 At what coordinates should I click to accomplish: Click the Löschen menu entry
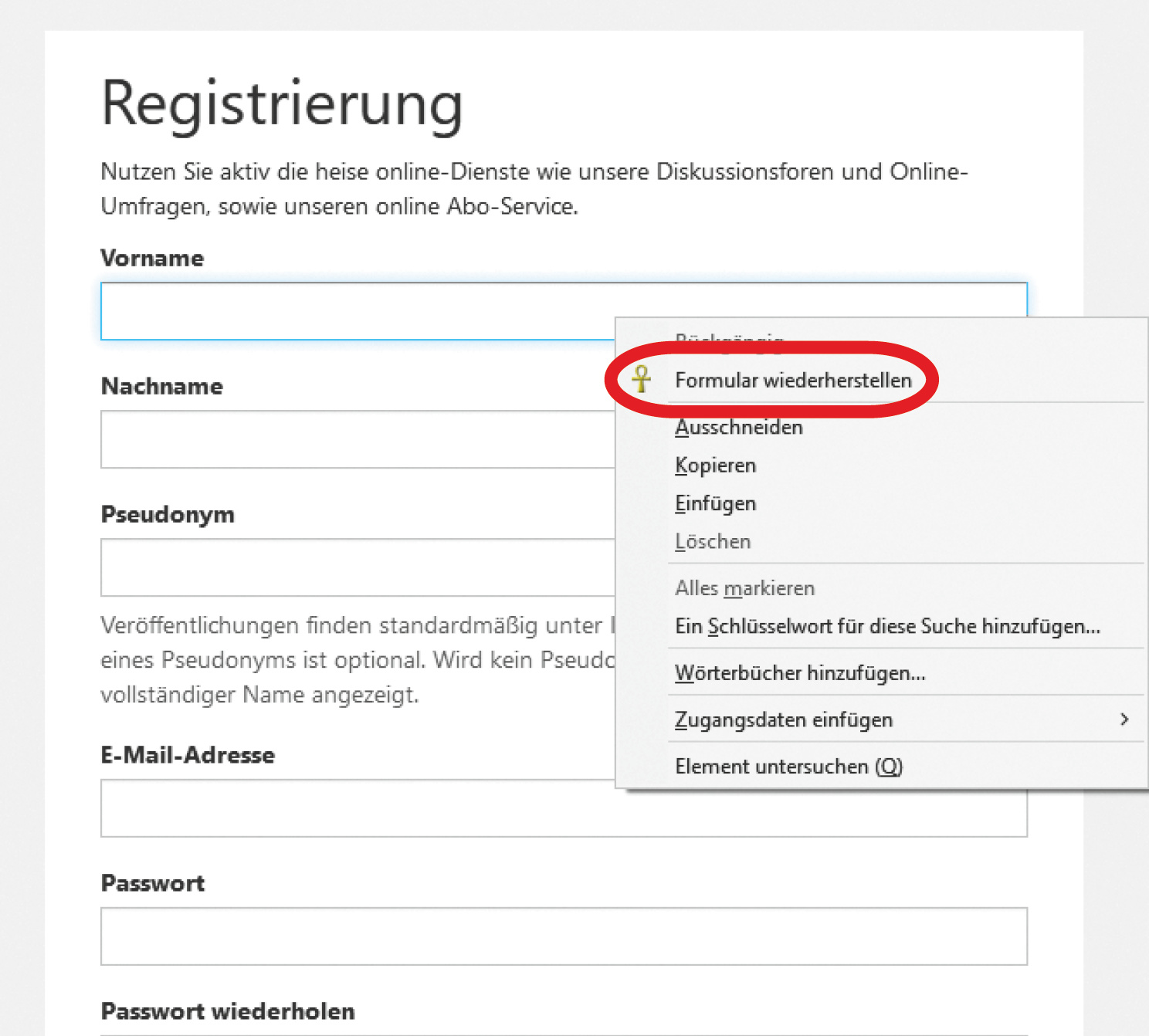coord(713,542)
